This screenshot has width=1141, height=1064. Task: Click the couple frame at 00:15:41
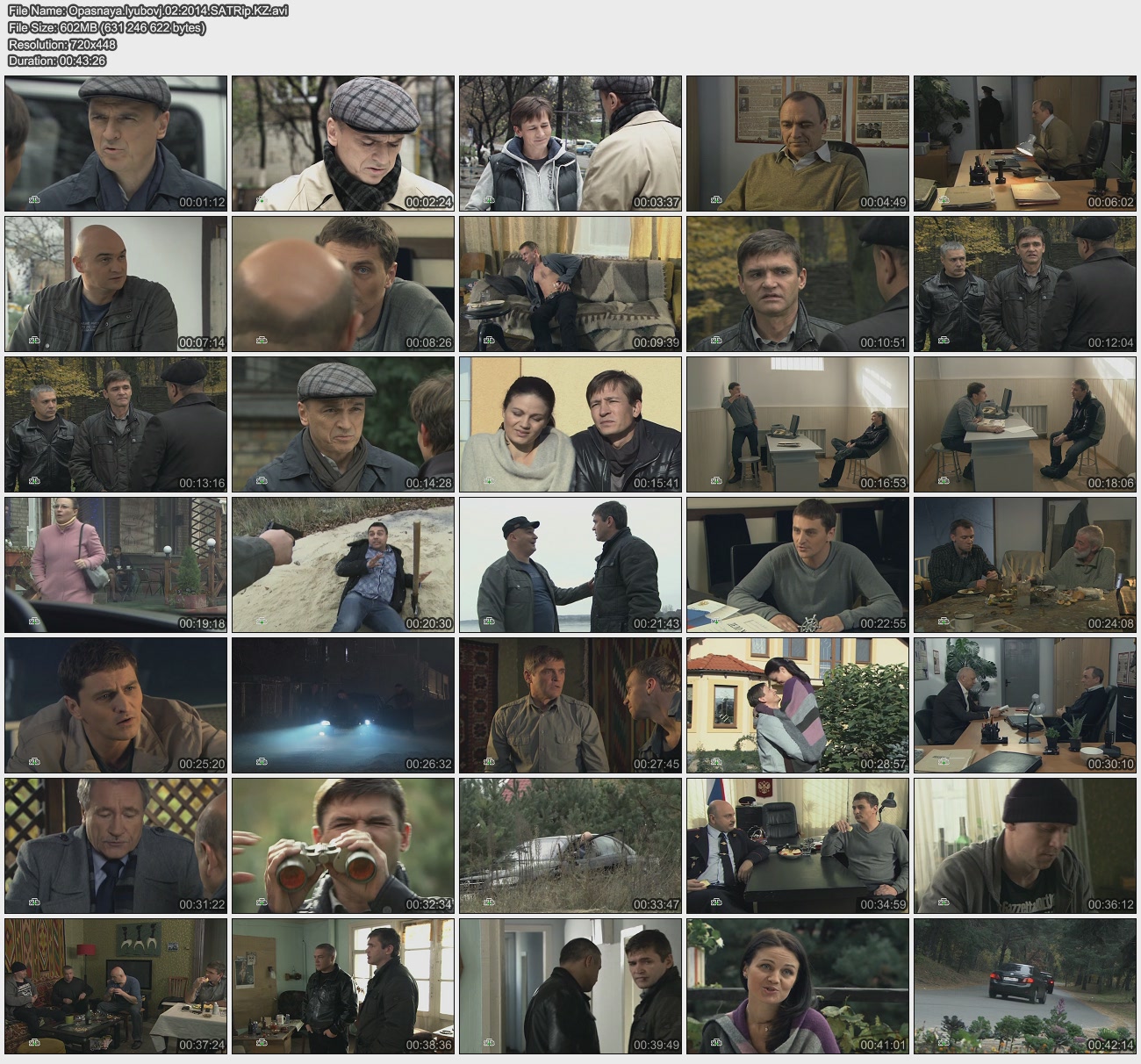tap(570, 424)
